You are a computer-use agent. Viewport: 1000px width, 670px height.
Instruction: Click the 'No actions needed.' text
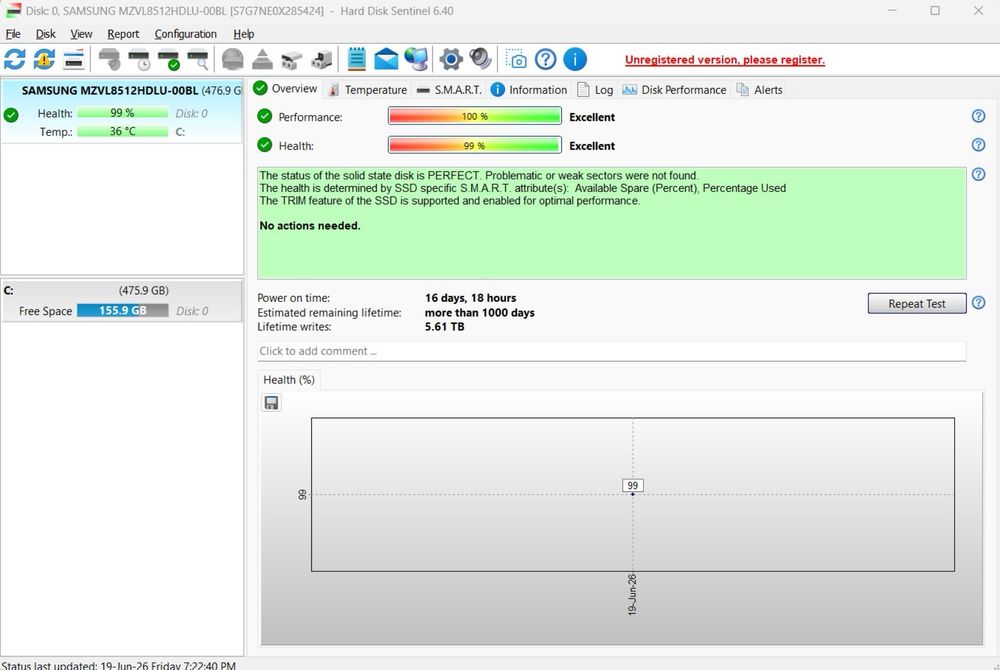[x=310, y=226]
